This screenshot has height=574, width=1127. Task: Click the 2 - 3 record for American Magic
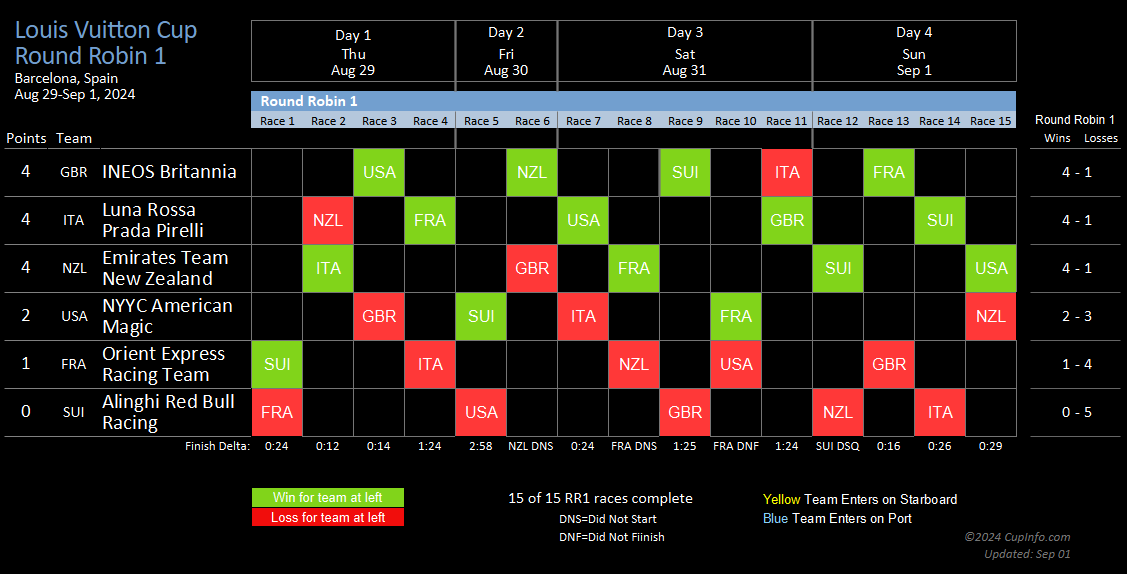tap(1077, 317)
